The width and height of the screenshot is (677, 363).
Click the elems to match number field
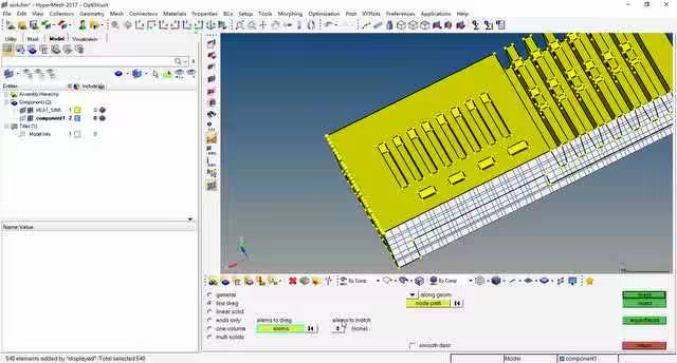tap(338, 329)
